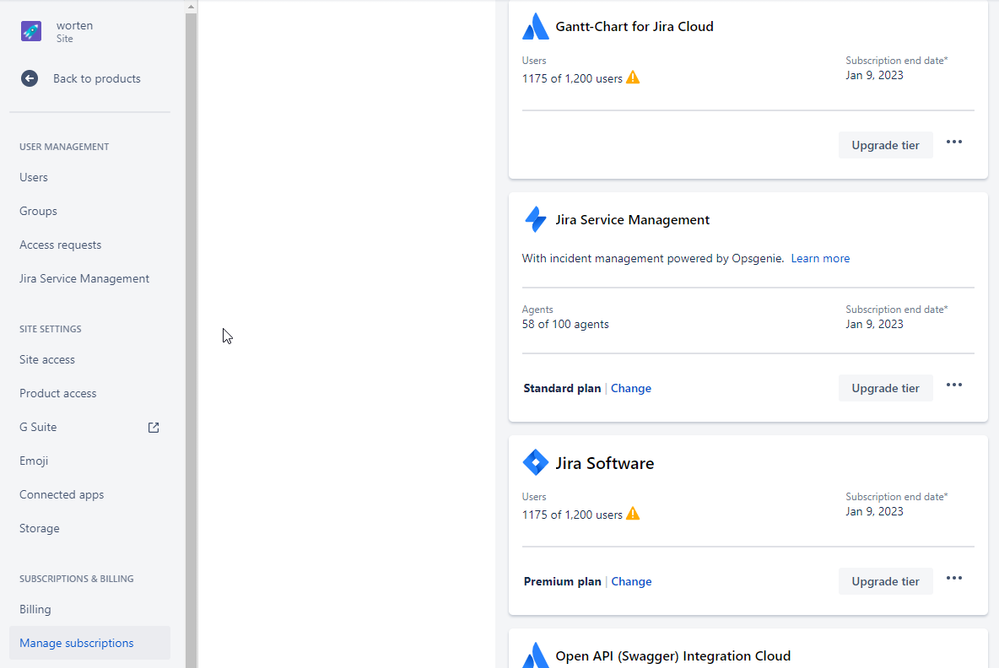Click '1175 of 1,200 users' in Jira Software card
Viewport: 999px width, 668px height.
[572, 514]
